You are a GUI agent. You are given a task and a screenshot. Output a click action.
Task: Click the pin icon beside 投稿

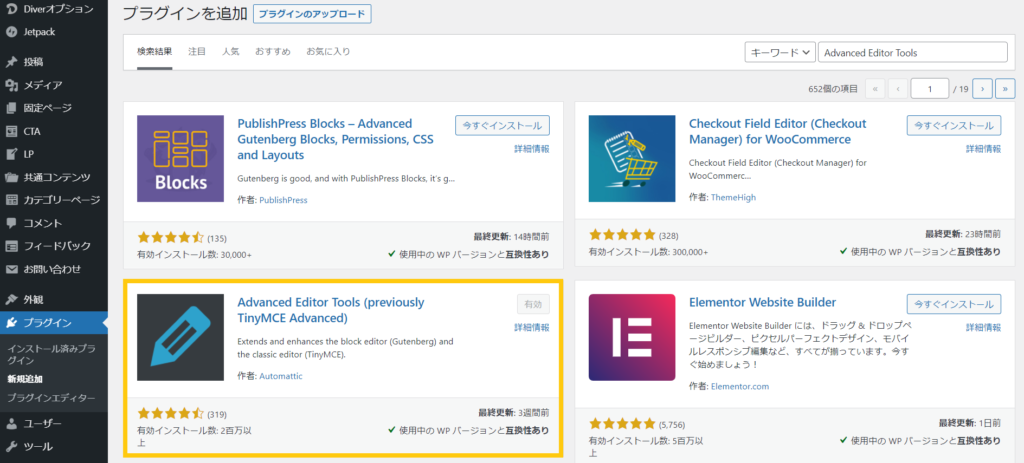11,63
